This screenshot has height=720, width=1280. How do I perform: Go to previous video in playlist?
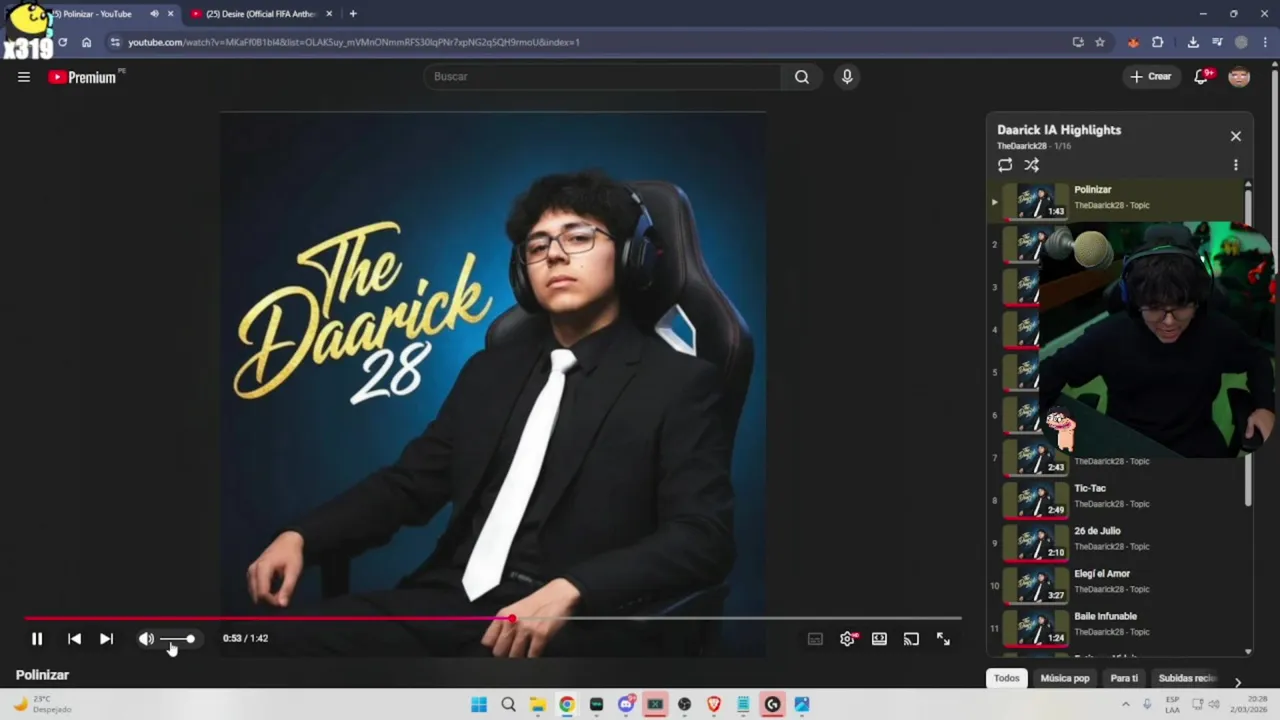tap(74, 639)
